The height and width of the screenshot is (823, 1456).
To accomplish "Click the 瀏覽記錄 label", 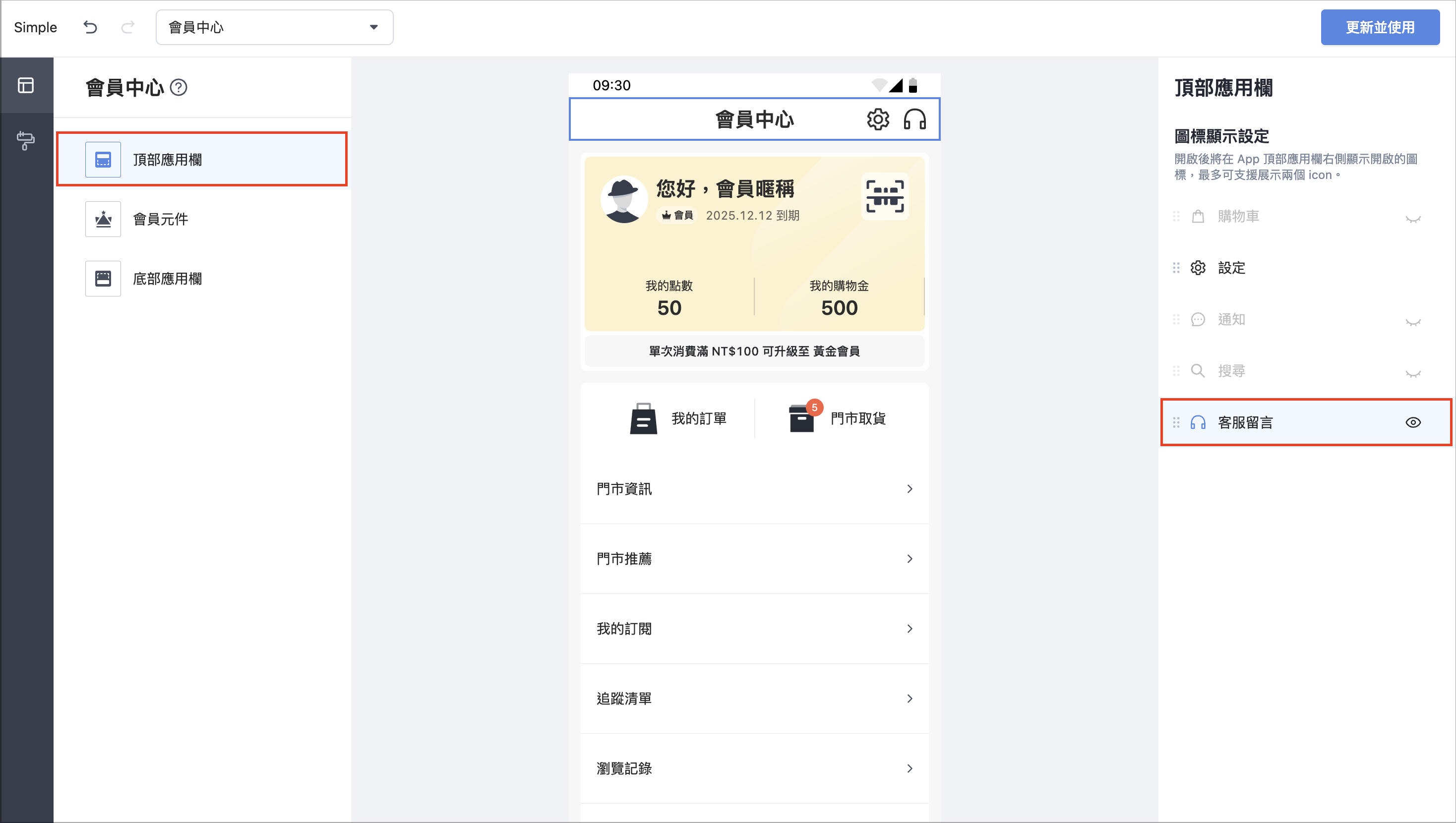I will (624, 768).
